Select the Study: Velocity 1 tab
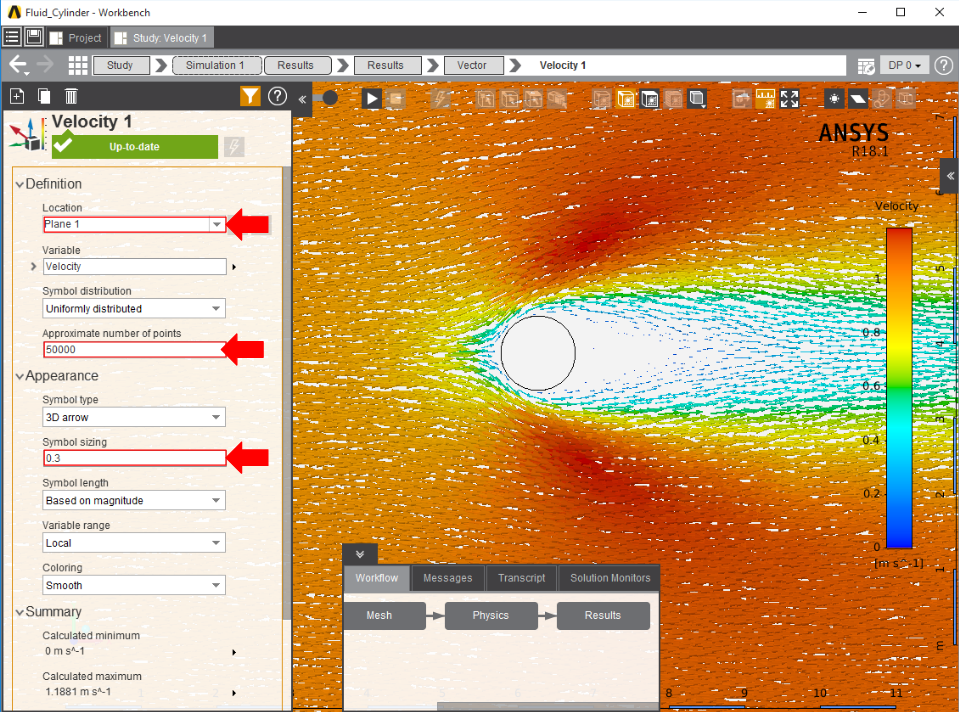 tap(161, 38)
